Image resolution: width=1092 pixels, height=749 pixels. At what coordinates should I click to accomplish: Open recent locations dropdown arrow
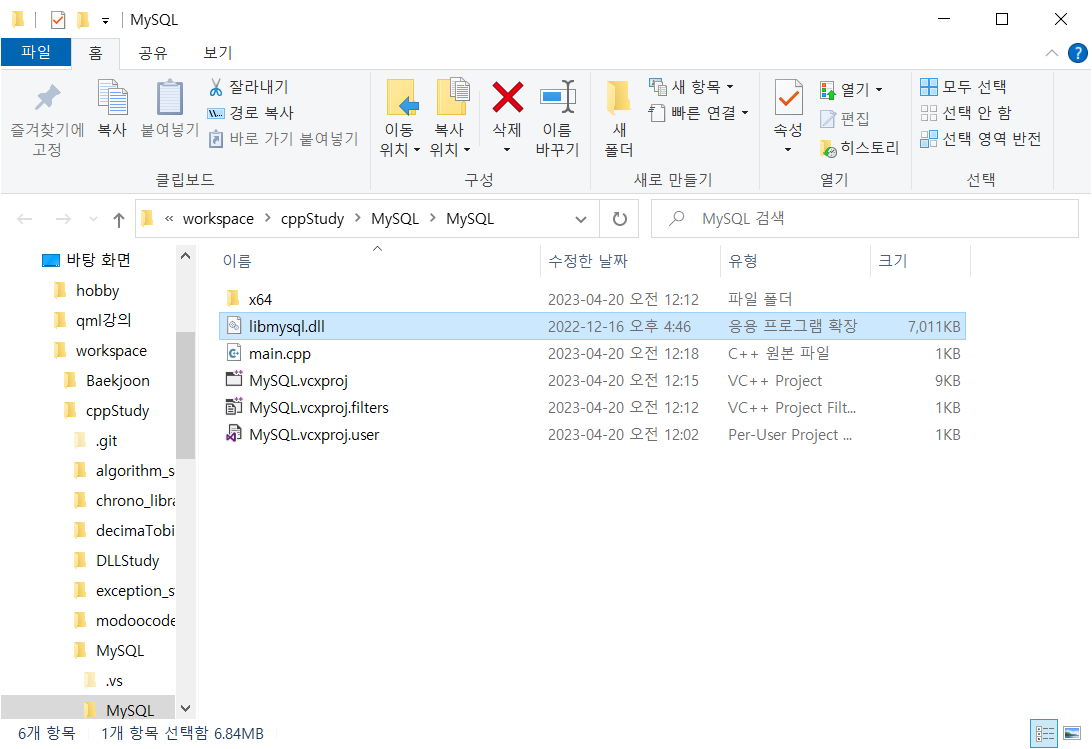point(93,219)
